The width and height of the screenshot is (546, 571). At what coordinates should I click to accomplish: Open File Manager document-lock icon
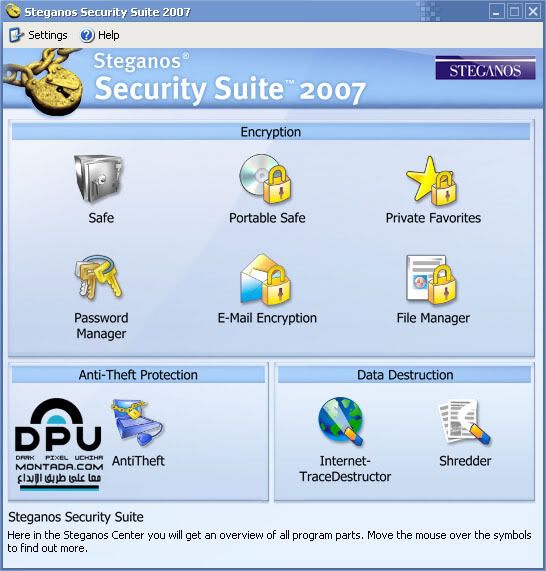[x=432, y=279]
